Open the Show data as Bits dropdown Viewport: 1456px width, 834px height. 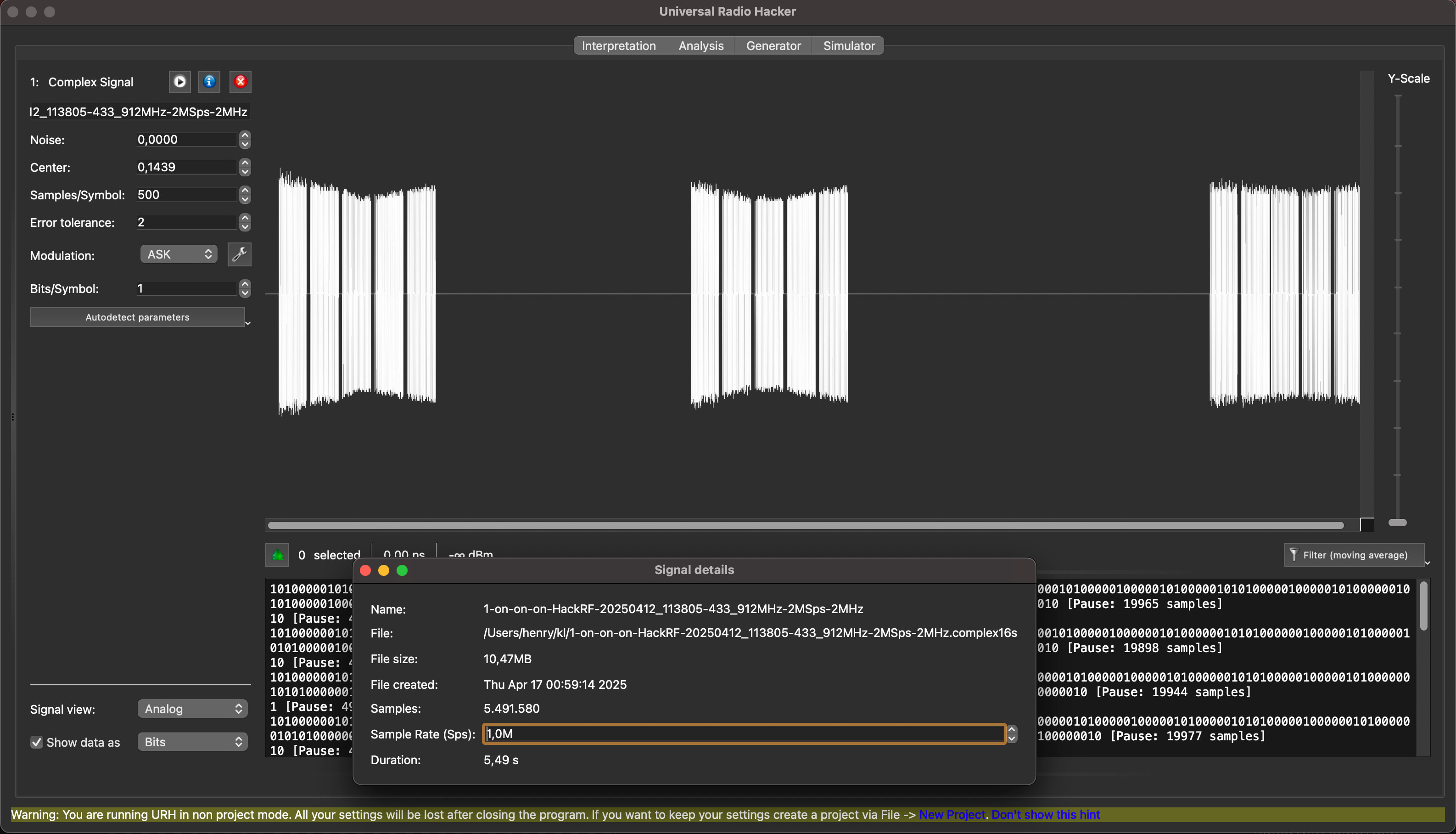coord(192,742)
